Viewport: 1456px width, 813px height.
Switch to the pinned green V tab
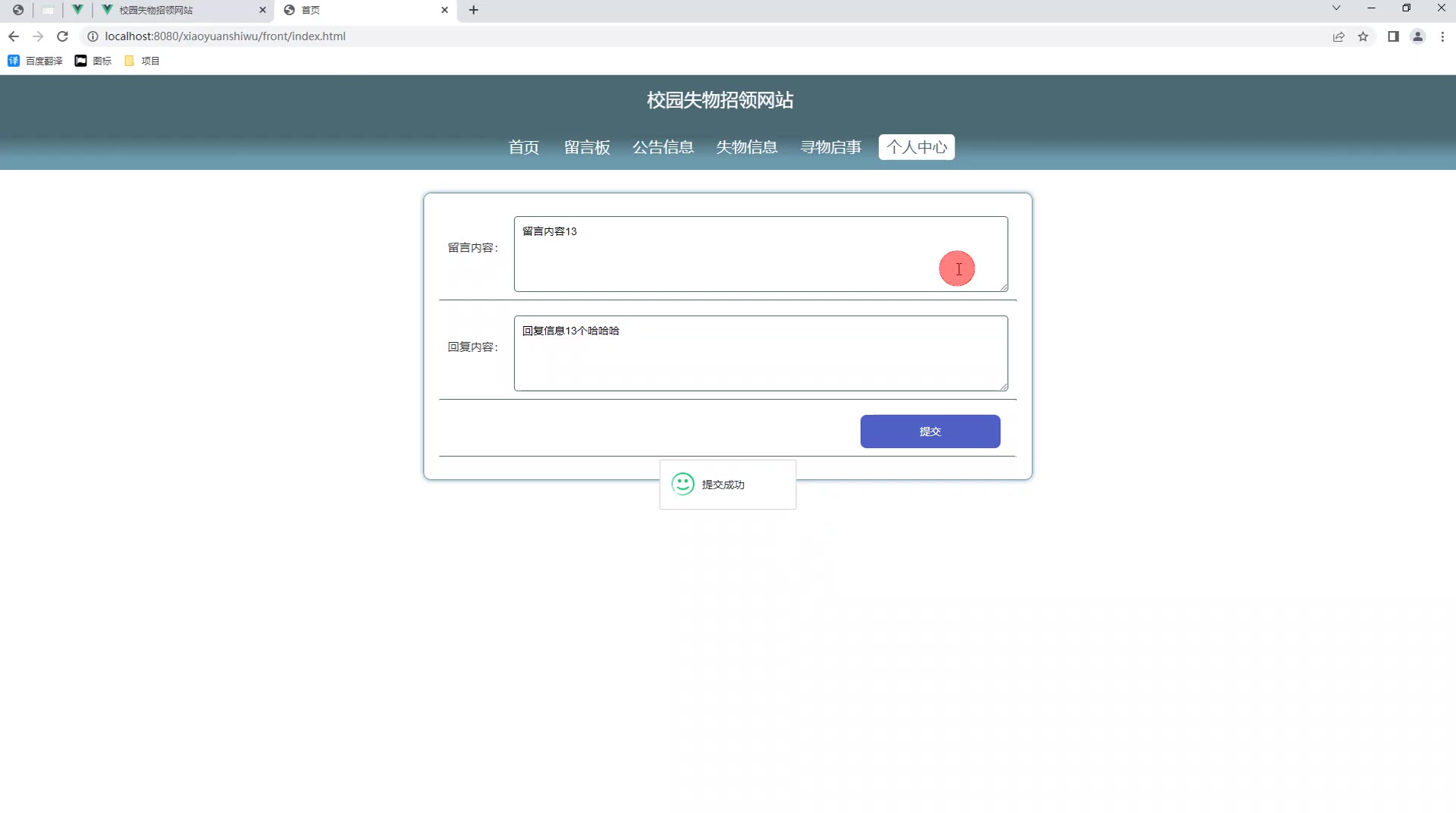click(x=77, y=10)
